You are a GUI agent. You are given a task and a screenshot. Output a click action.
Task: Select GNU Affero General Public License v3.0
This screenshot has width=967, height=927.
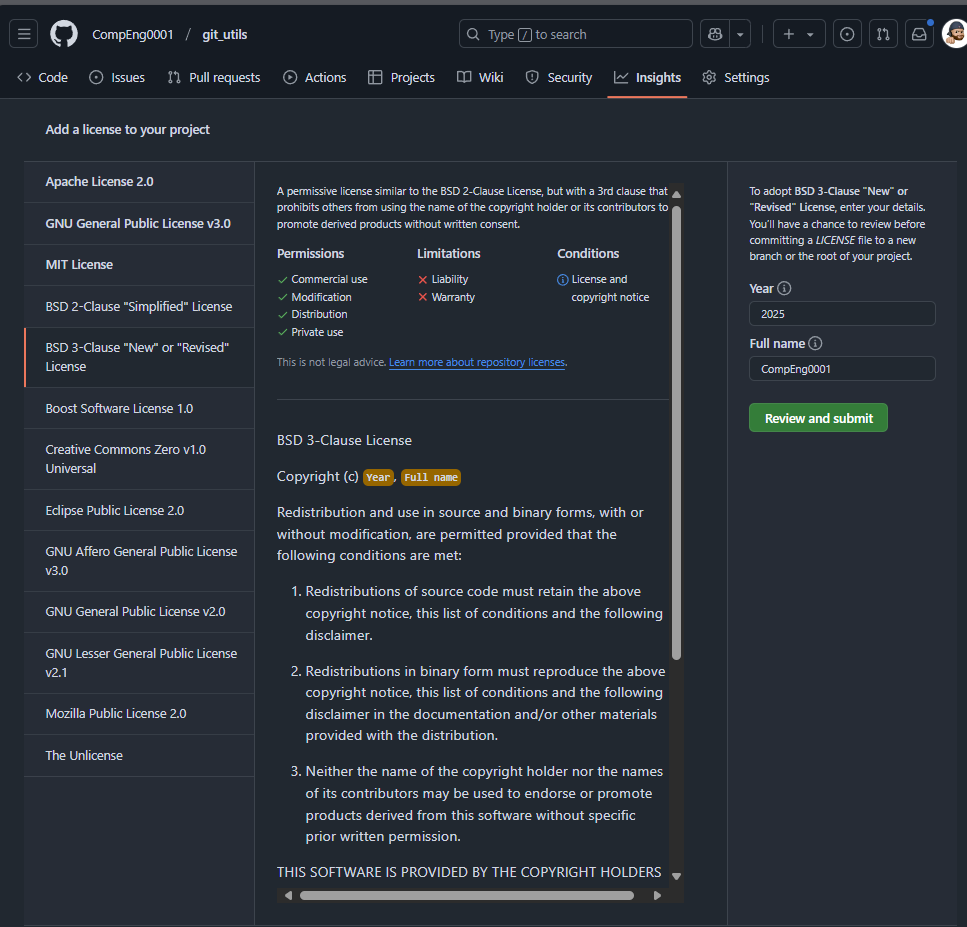click(139, 561)
